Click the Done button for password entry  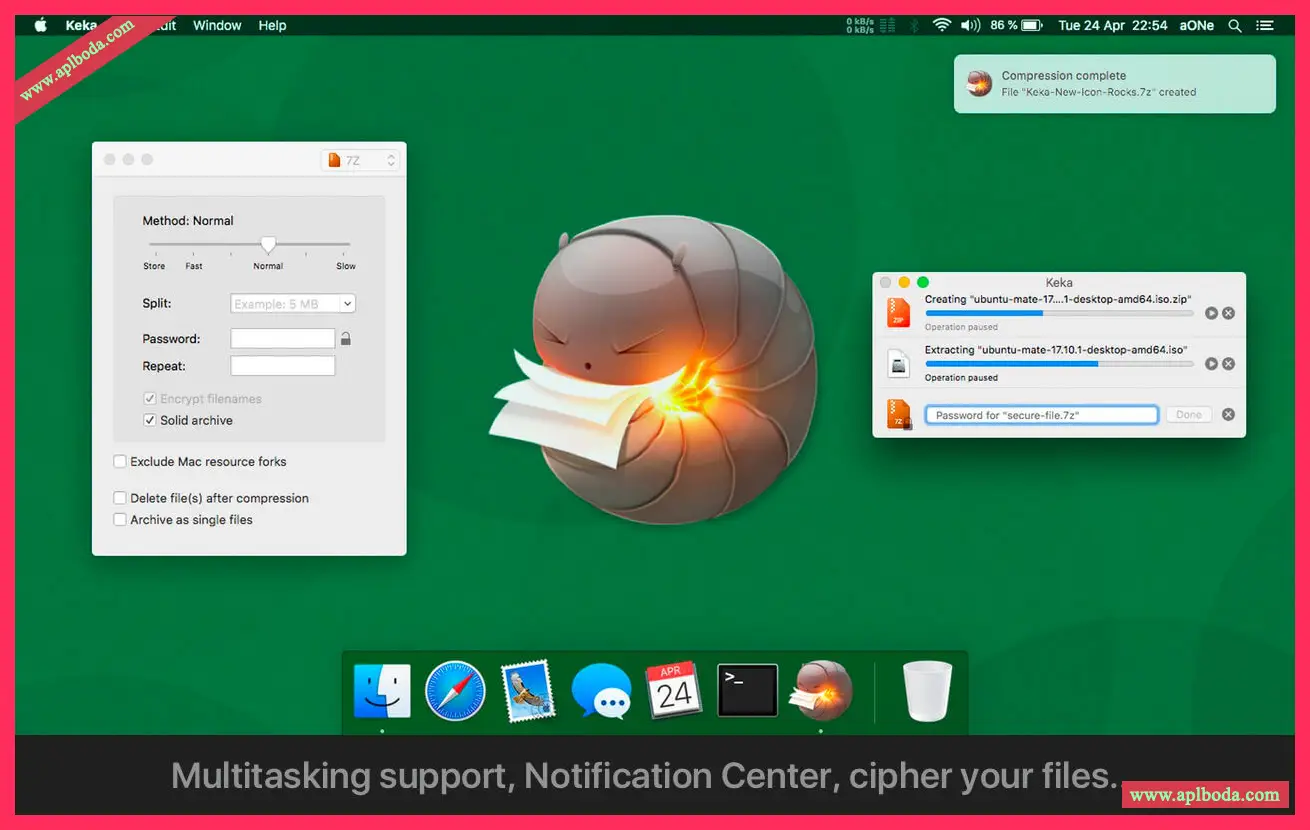(1189, 415)
